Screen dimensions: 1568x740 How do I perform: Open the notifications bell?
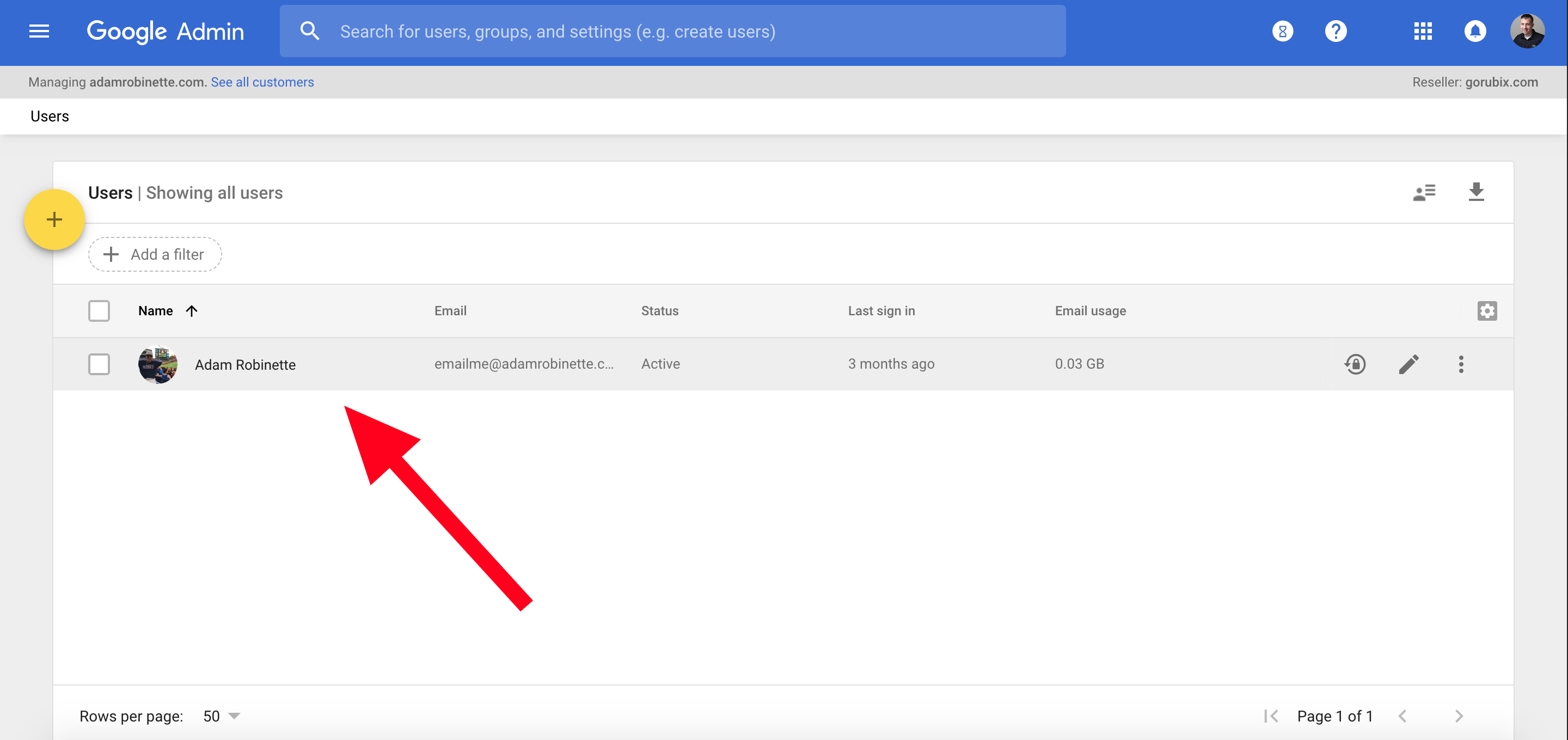click(x=1475, y=31)
